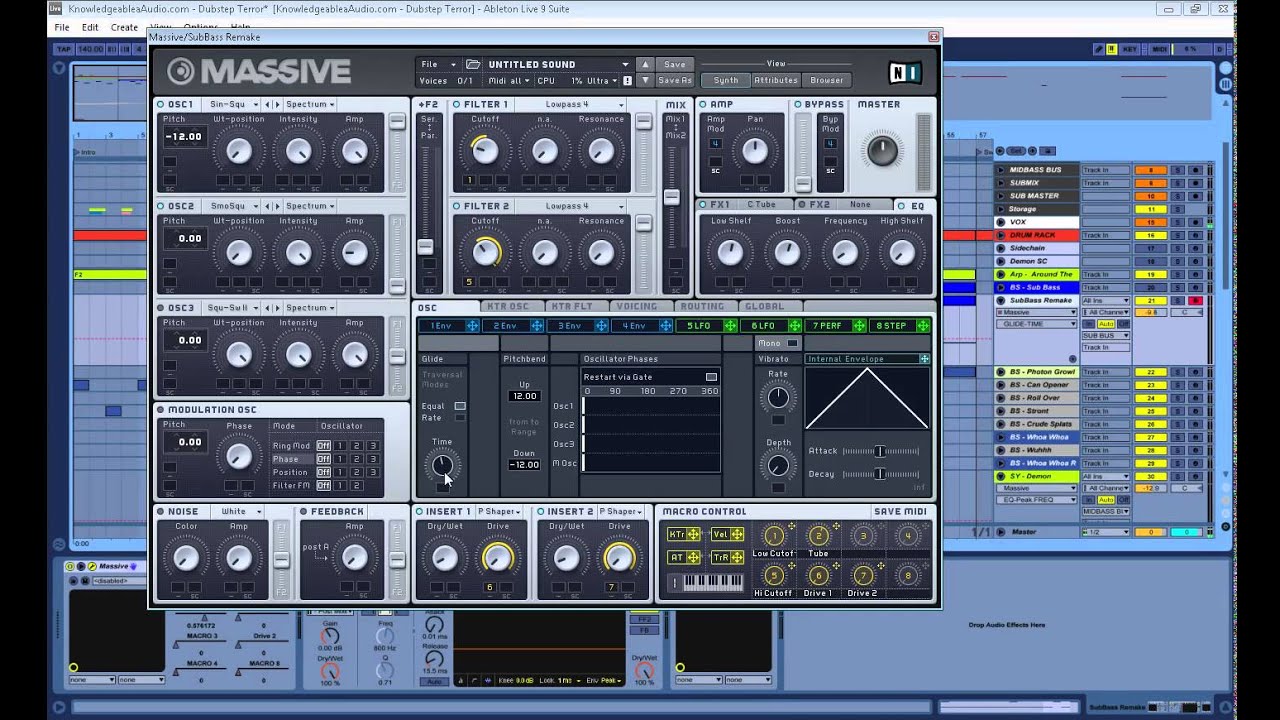Toggle Filter 2 power button
The width and height of the screenshot is (1280, 720).
[456, 206]
